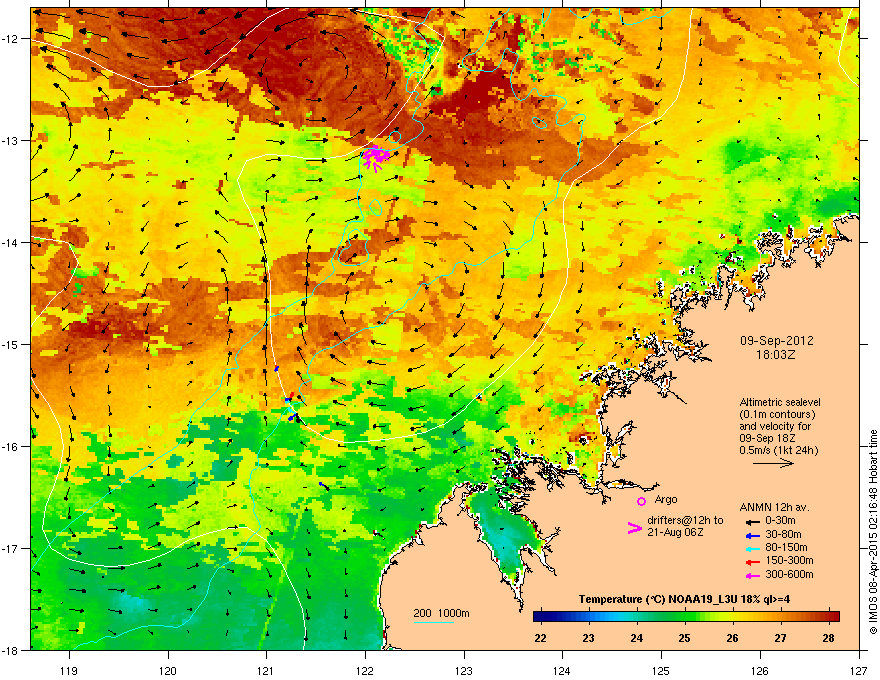Screen dimensions: 880x680
Task: Click the cyan bathymetry legend line under '200 1000m'
Action: pos(434,622)
